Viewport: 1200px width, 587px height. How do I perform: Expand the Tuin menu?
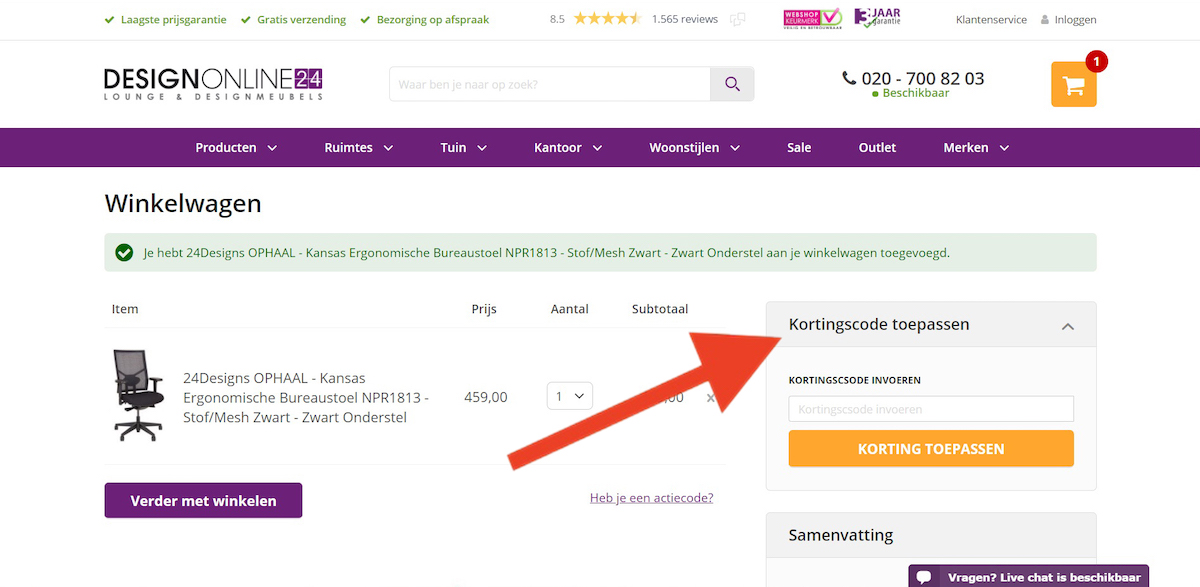tap(464, 147)
